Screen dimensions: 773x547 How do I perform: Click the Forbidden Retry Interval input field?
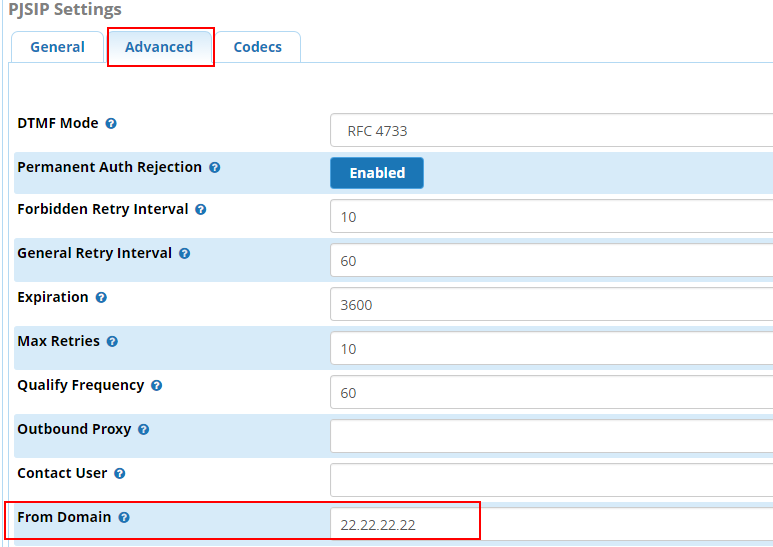[550, 217]
